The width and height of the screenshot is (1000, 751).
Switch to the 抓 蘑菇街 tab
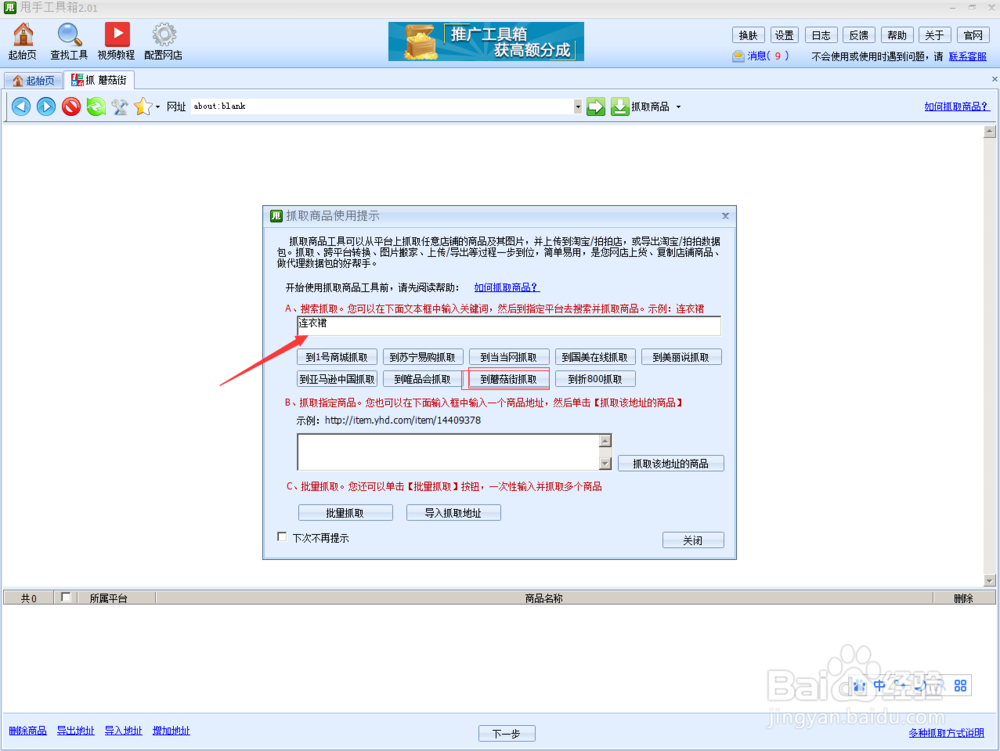coord(99,80)
